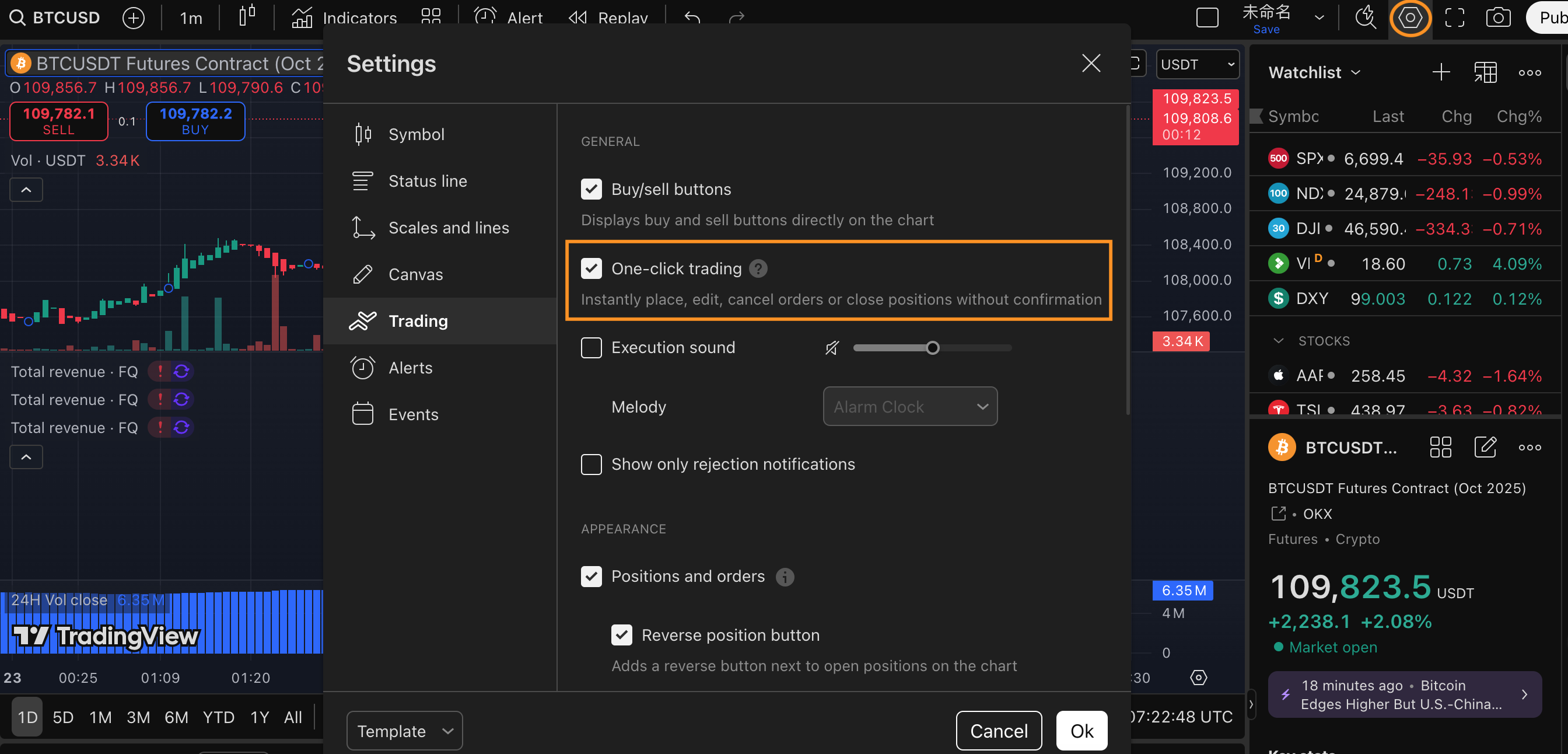Click the Cancel button

point(998,730)
